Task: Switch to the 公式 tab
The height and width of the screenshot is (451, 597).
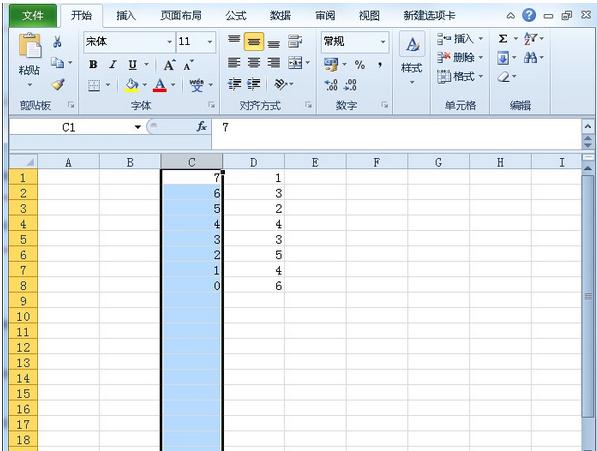Action: point(235,16)
